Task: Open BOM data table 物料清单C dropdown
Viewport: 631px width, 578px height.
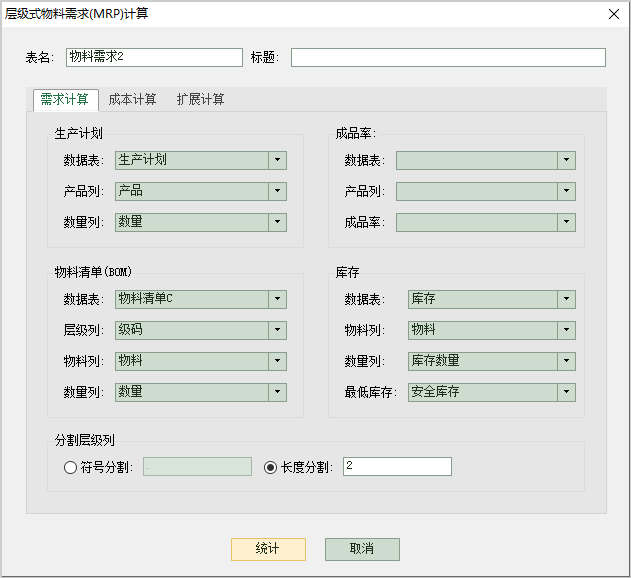Action: pyautogui.click(x=277, y=299)
